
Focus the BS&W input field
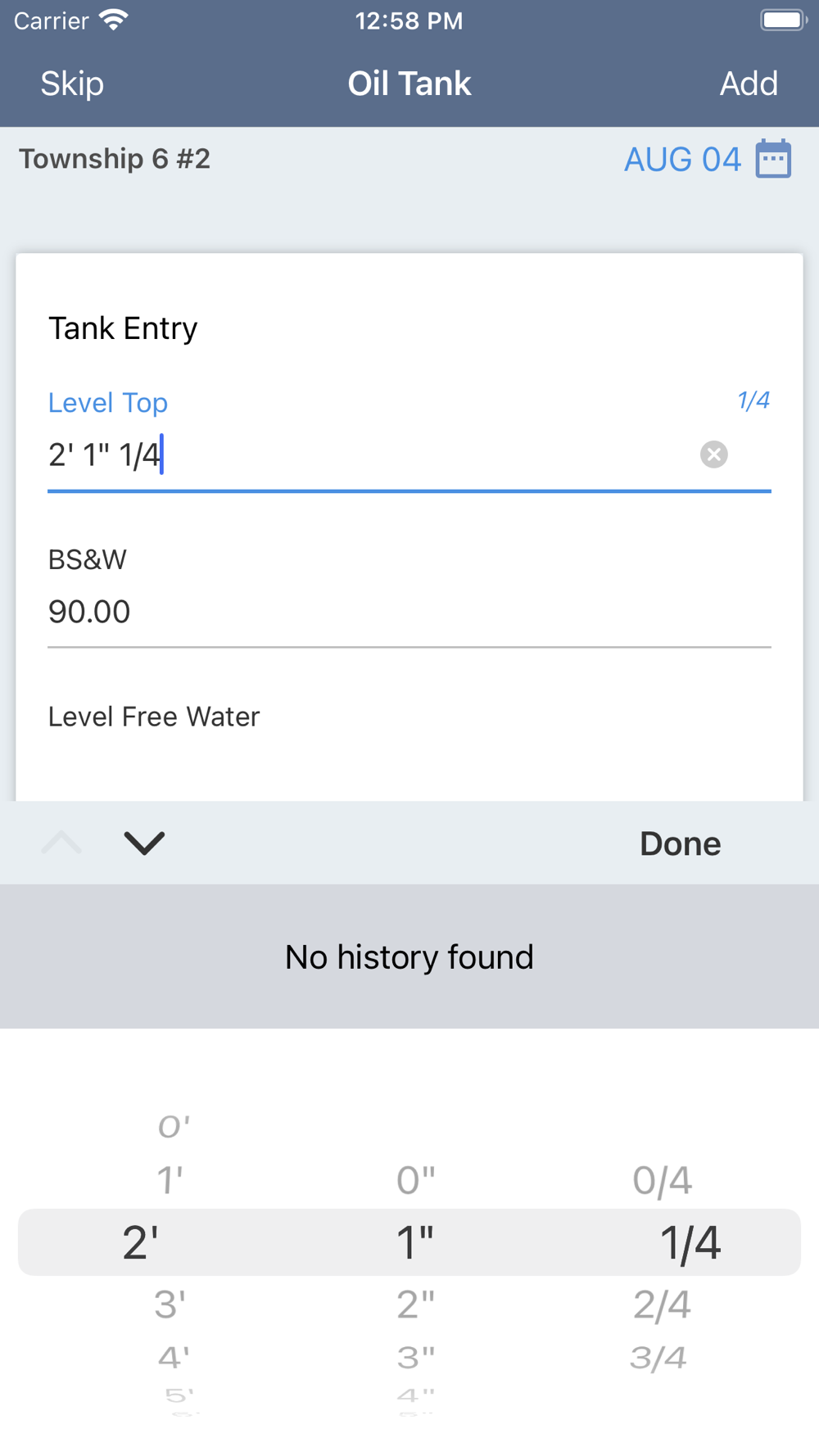pyautogui.click(x=409, y=612)
